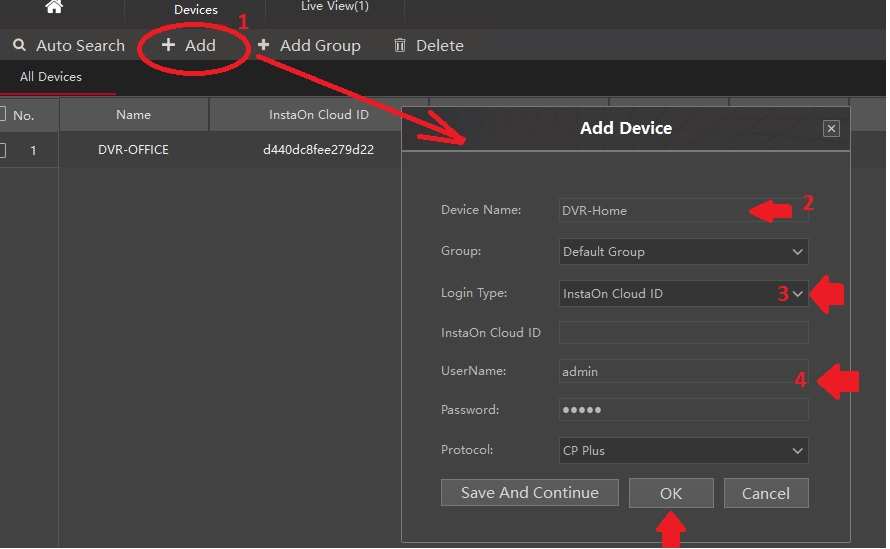890x549 pixels.
Task: Focus the InstaOn Cloud ID field
Action: (x=683, y=333)
